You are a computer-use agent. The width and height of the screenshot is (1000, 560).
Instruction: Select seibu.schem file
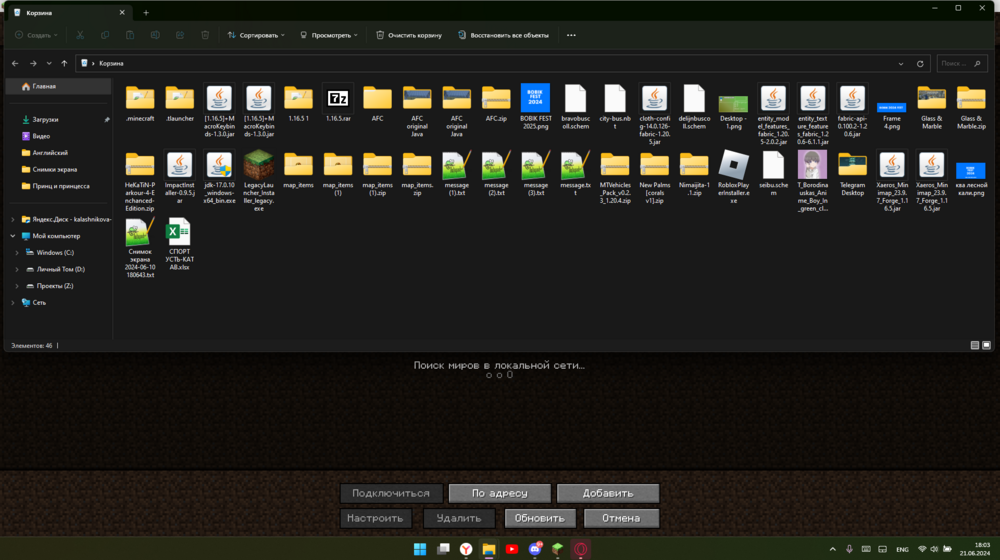click(773, 173)
